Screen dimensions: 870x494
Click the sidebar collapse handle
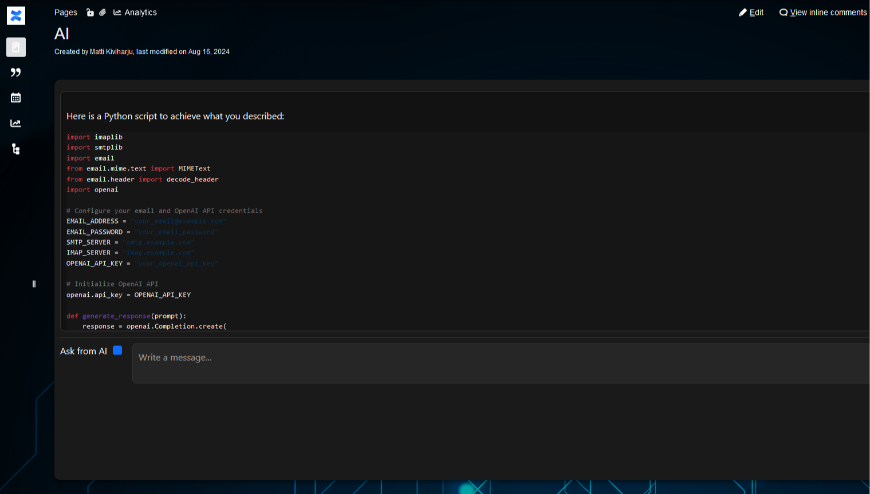pyautogui.click(x=34, y=284)
